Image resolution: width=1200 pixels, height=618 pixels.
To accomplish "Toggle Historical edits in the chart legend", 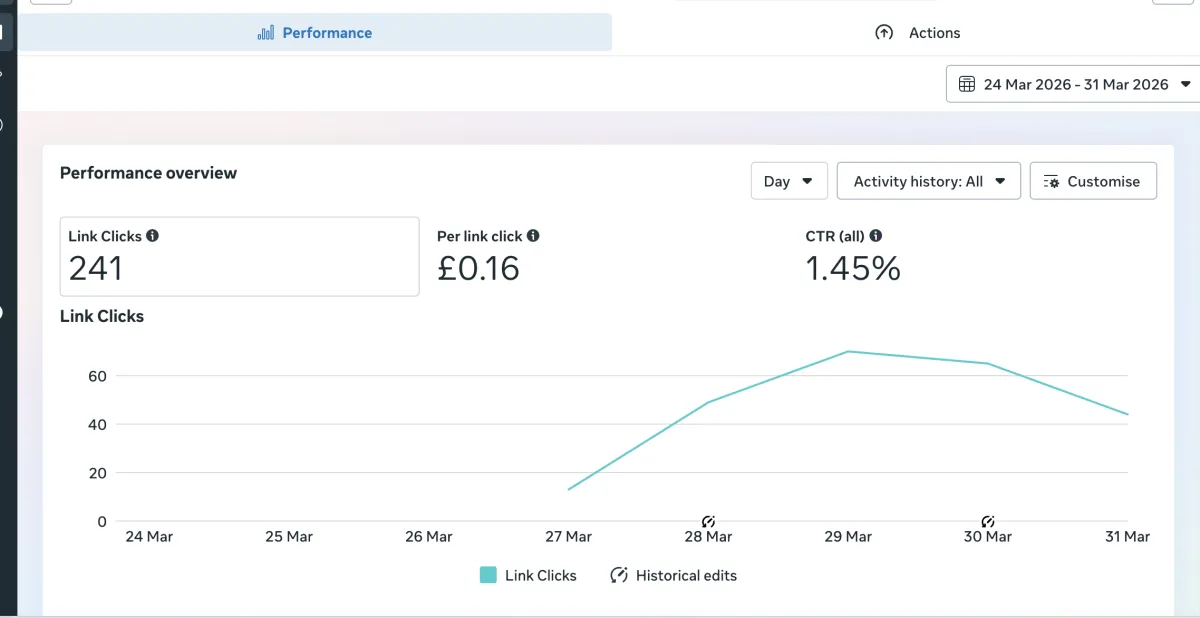I will (x=673, y=575).
